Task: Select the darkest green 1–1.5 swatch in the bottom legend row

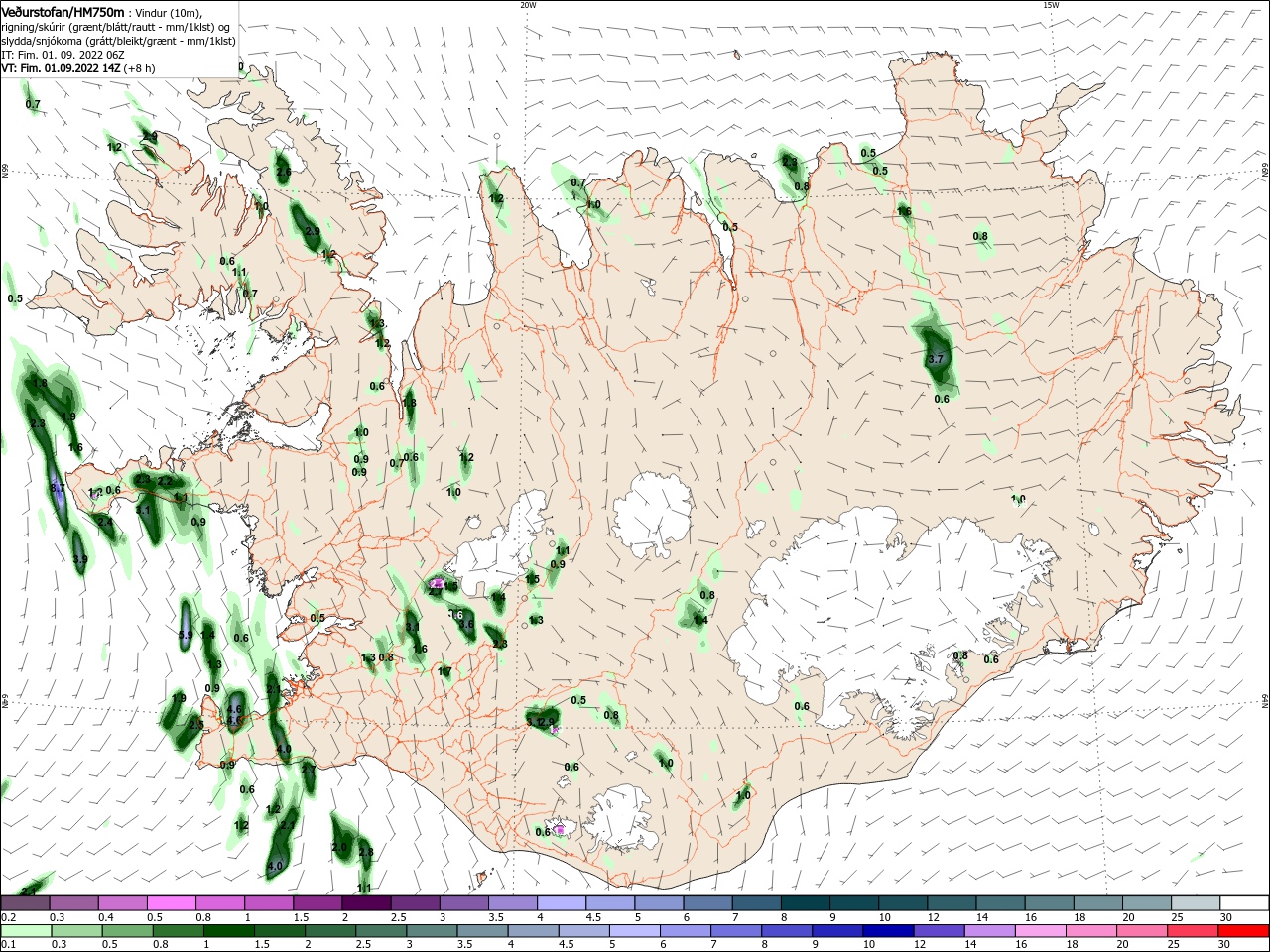Action: pyautogui.click(x=229, y=931)
